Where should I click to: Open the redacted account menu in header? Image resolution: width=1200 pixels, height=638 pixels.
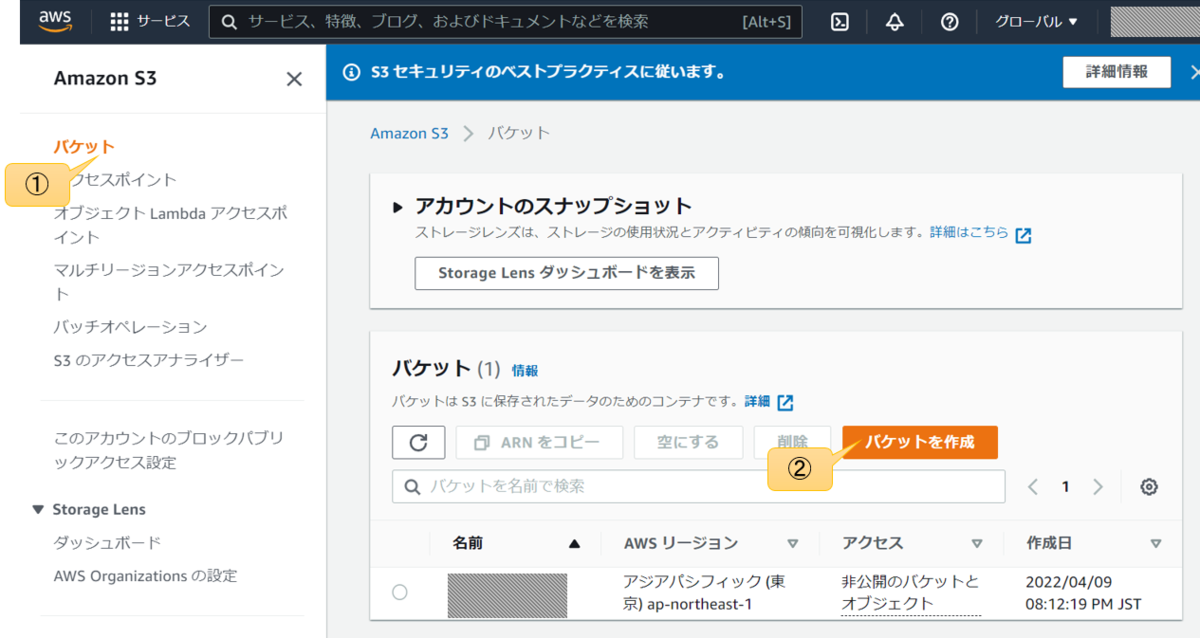[1155, 21]
